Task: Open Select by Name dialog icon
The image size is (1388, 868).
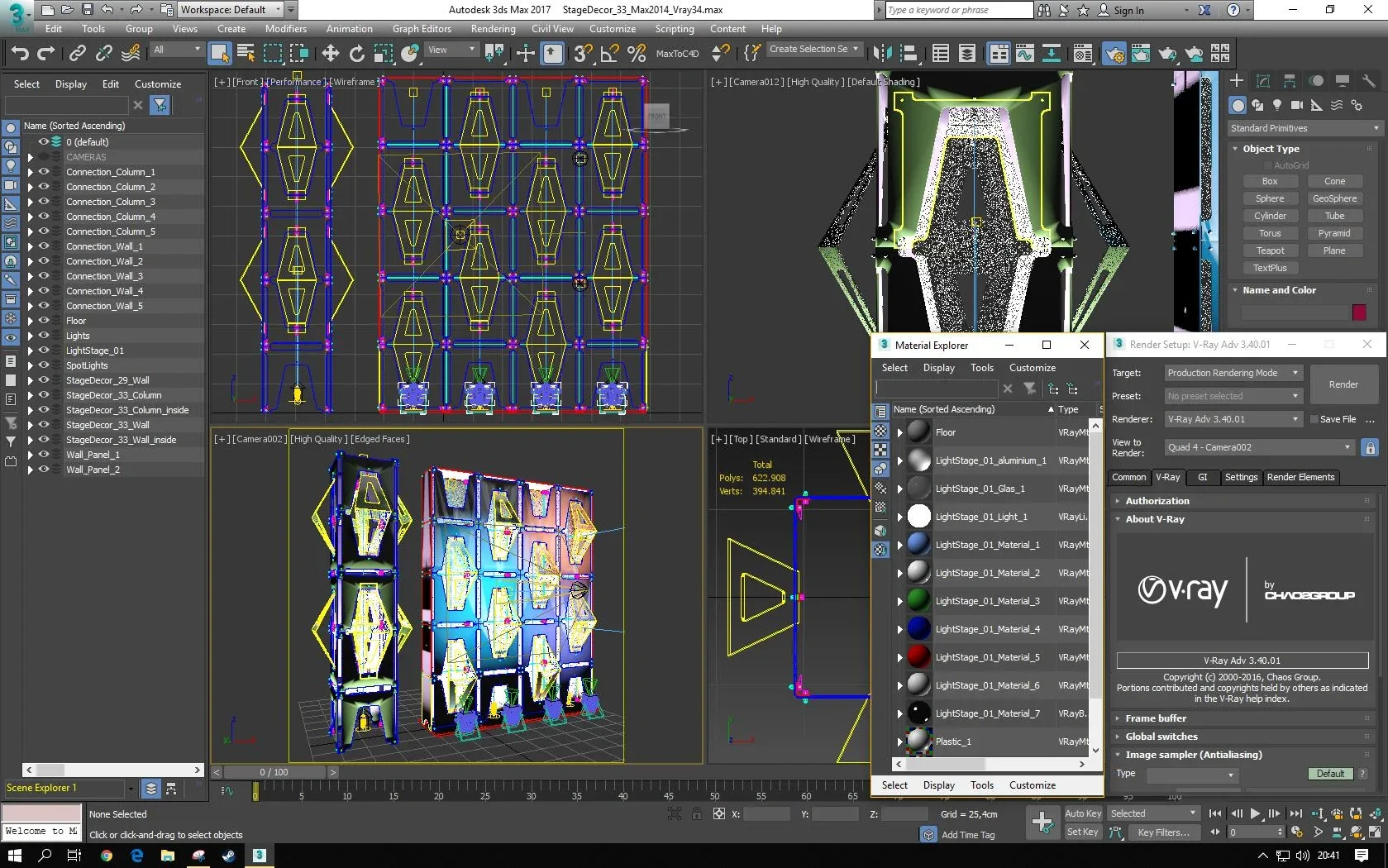Action: tap(246, 54)
